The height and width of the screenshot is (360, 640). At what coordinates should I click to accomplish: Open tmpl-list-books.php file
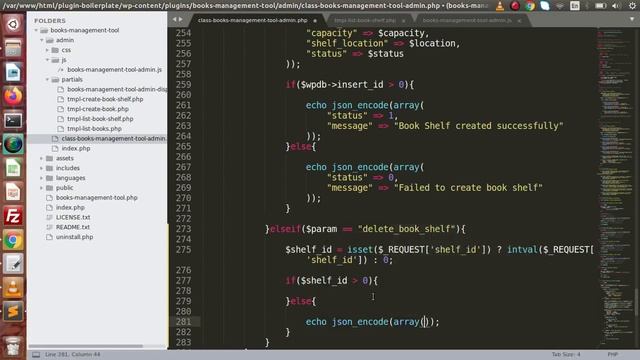(94, 129)
